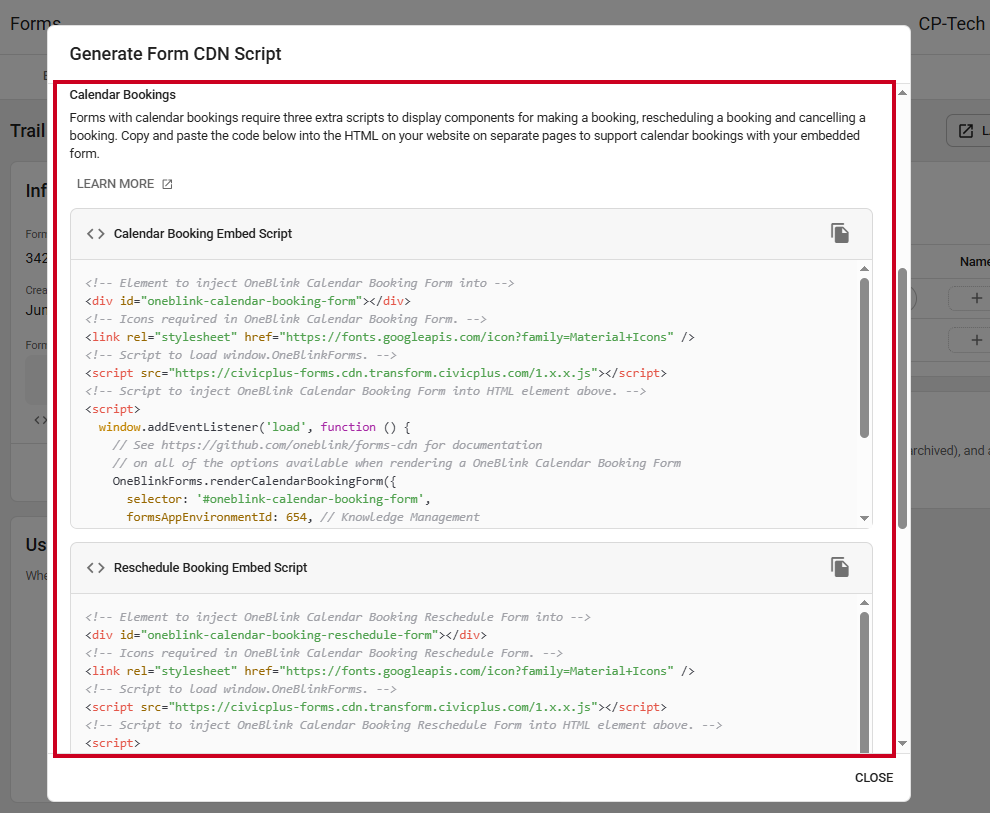Click the CP-Tech label in background header

coord(951,24)
